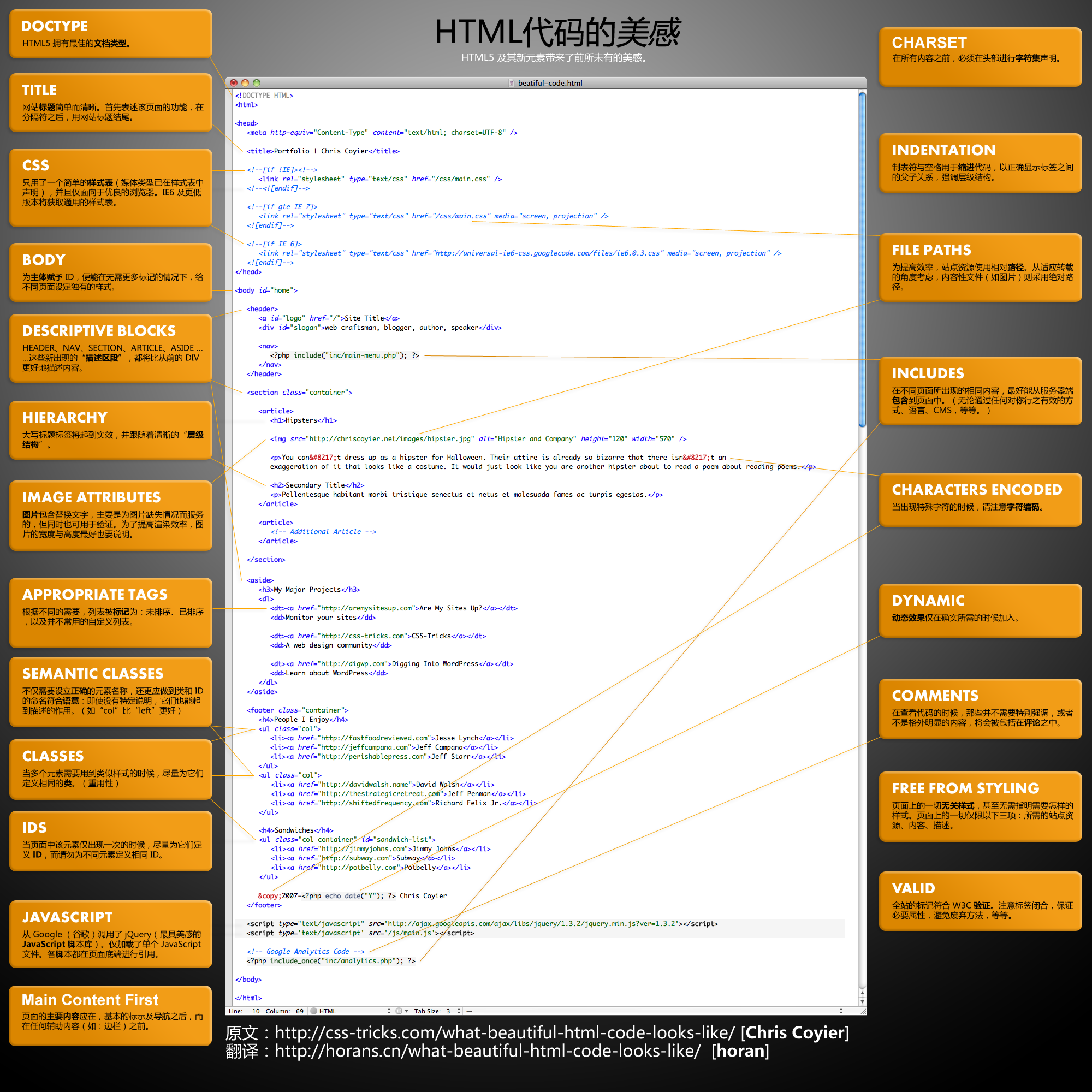The image size is (1092, 1092).
Task: Click the scrollbar up arrow in editor
Action: coord(862,993)
